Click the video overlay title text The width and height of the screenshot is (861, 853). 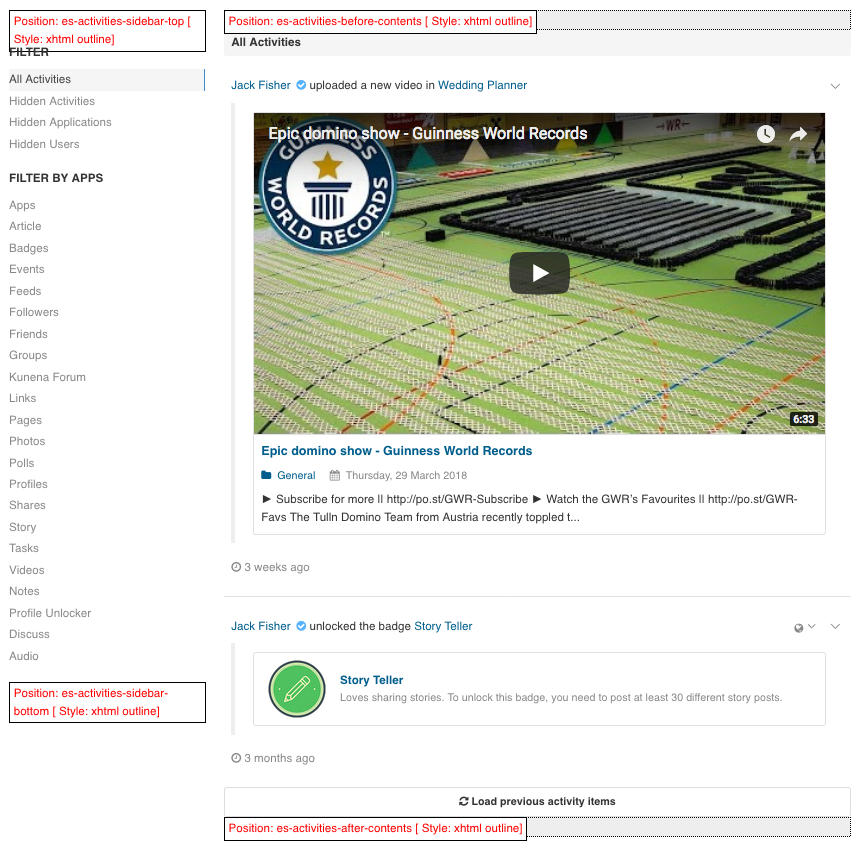coord(428,133)
